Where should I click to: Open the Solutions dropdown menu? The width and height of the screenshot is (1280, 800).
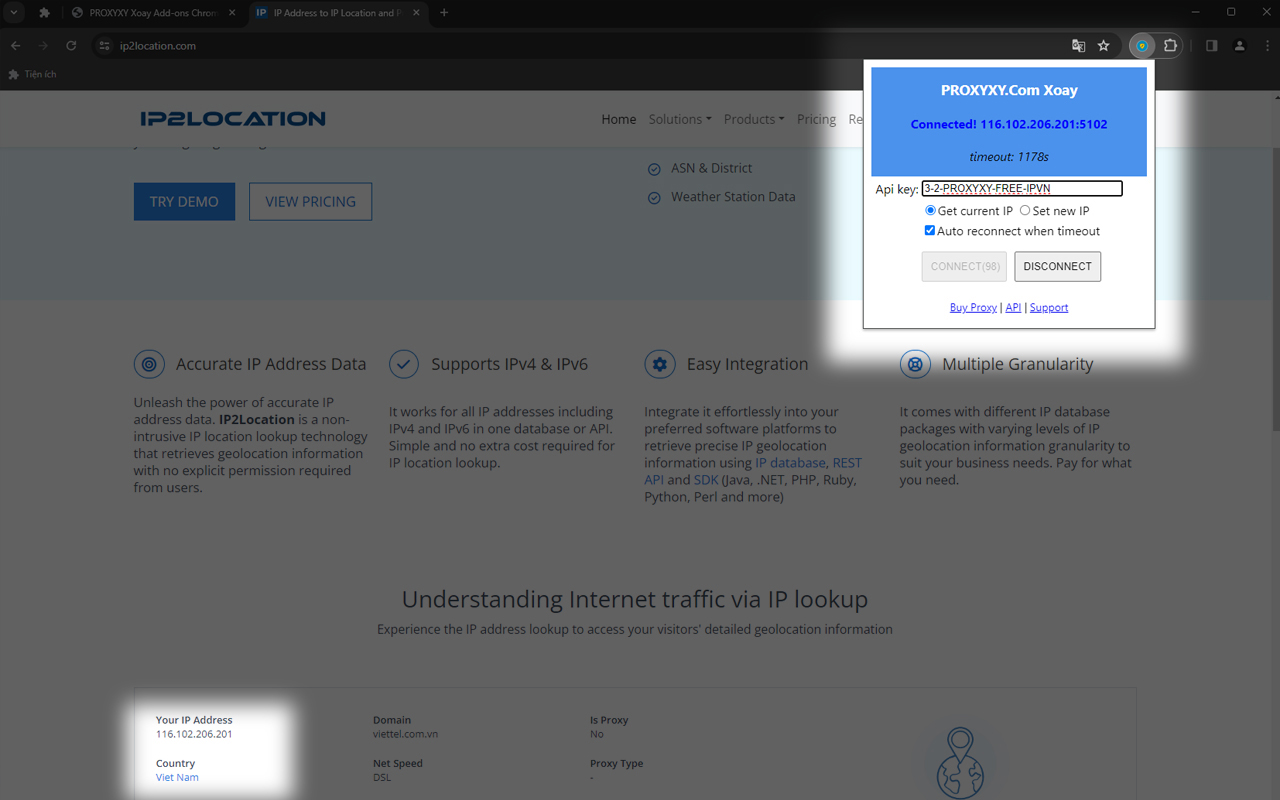pyautogui.click(x=680, y=119)
